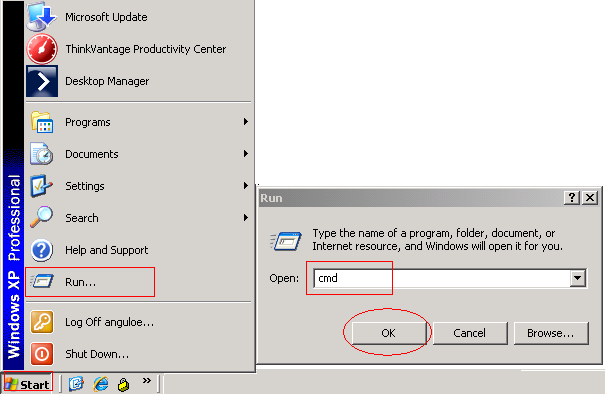Screen dimensions: 605x394
Task: Open the Settings menu item
Action: 139,186
